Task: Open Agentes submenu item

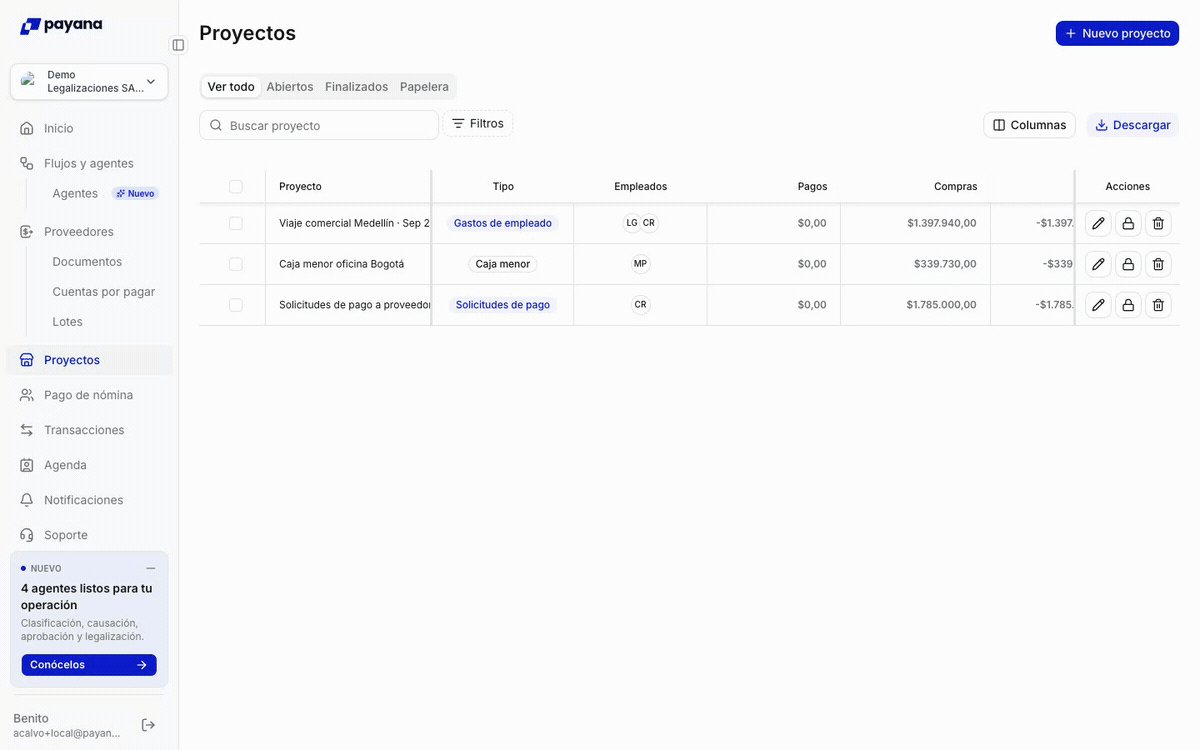Action: click(x=75, y=193)
